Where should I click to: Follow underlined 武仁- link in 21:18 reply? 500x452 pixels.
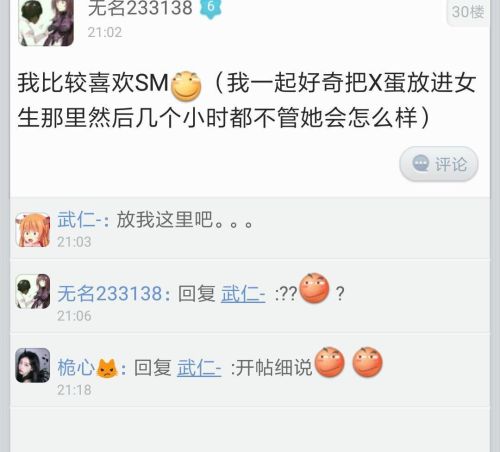tap(199, 368)
